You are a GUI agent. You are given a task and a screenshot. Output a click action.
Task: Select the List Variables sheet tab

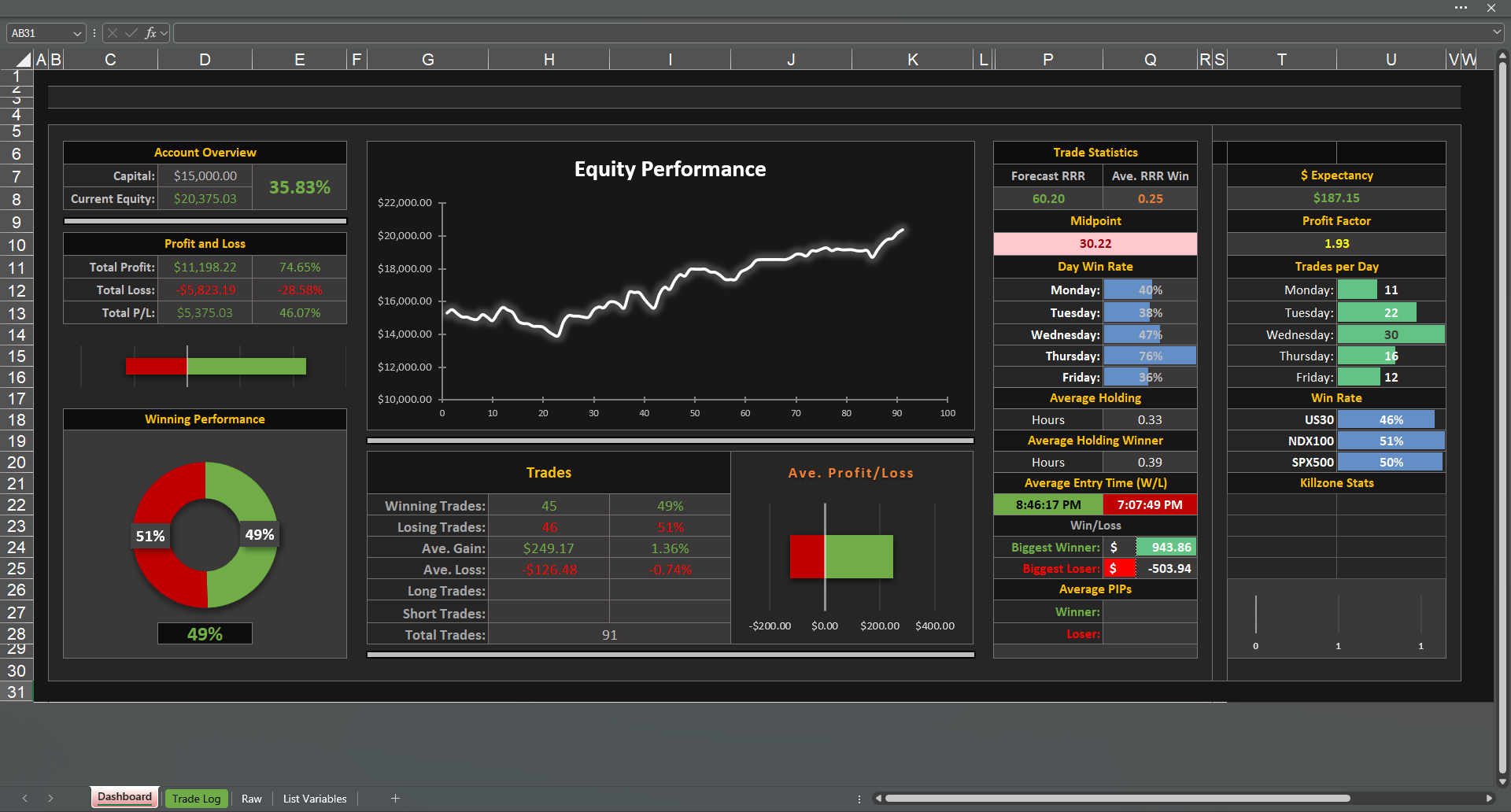314,798
